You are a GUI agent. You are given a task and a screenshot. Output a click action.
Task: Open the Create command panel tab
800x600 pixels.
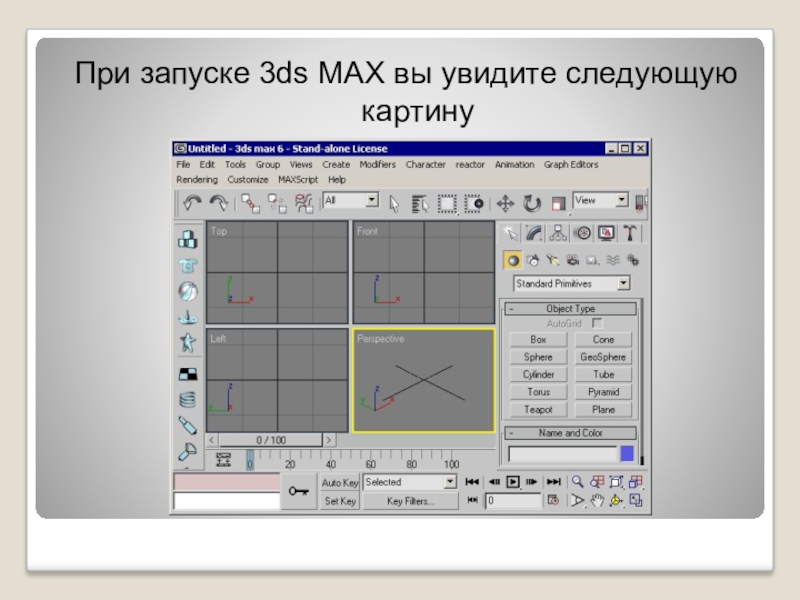510,233
